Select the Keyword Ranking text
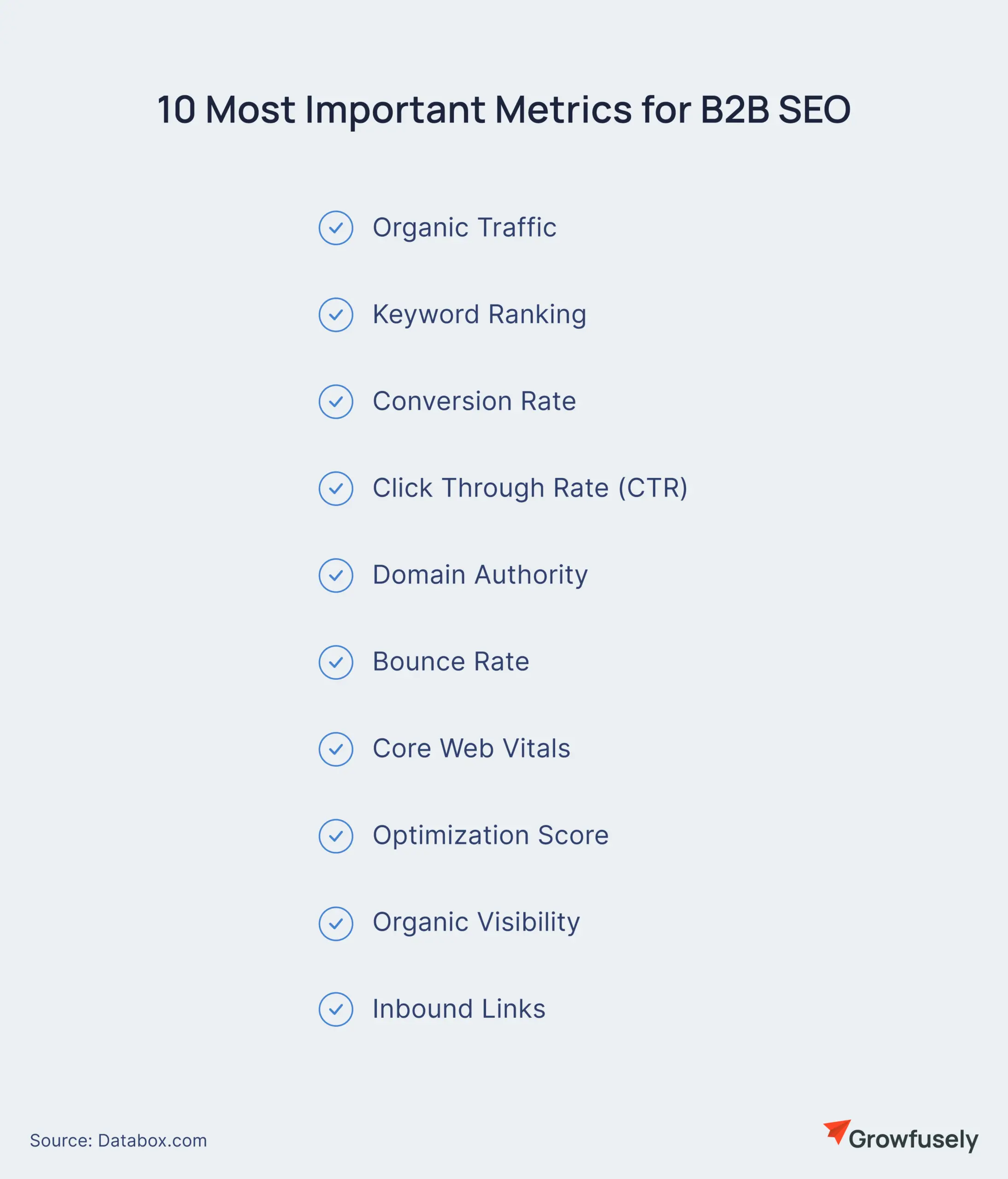The image size is (1008, 1179). [x=479, y=315]
